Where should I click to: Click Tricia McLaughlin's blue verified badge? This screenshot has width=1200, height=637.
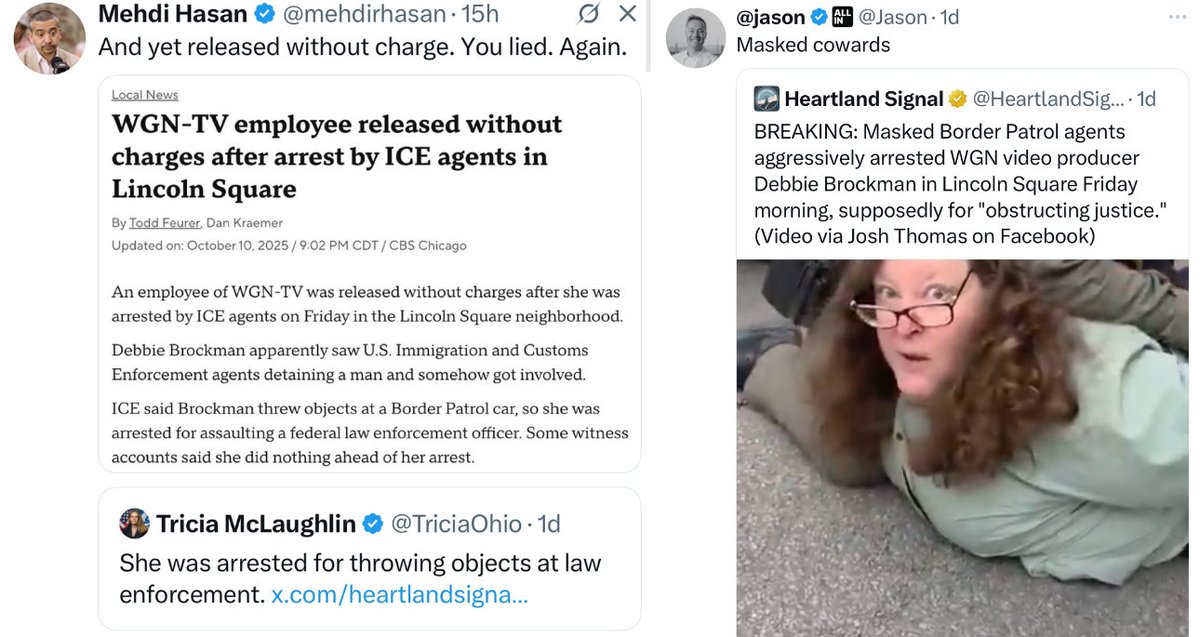click(372, 523)
